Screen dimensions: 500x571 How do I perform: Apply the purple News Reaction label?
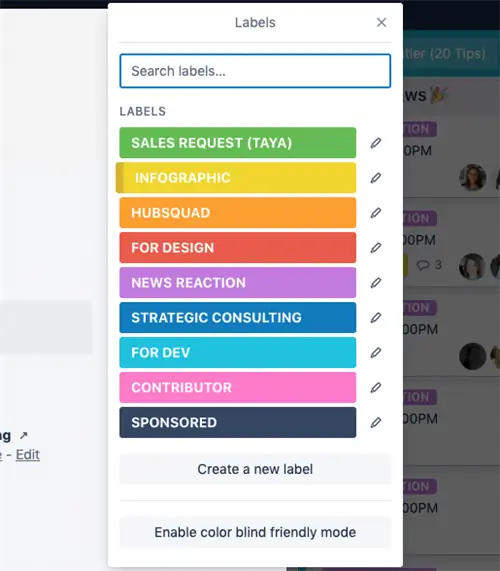click(238, 283)
